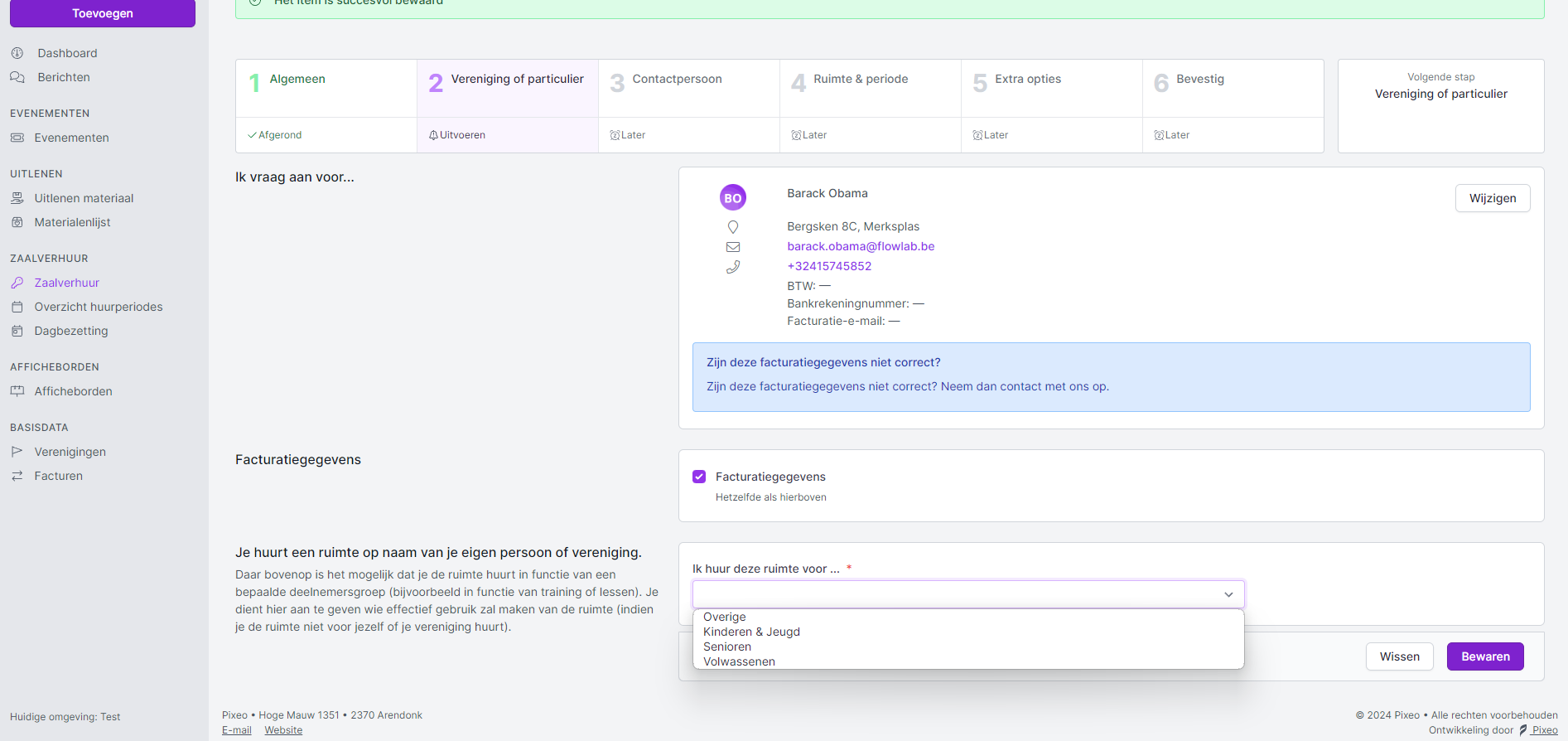1568x741 pixels.
Task: Click the Verenigingen flag icon
Action: 17,452
